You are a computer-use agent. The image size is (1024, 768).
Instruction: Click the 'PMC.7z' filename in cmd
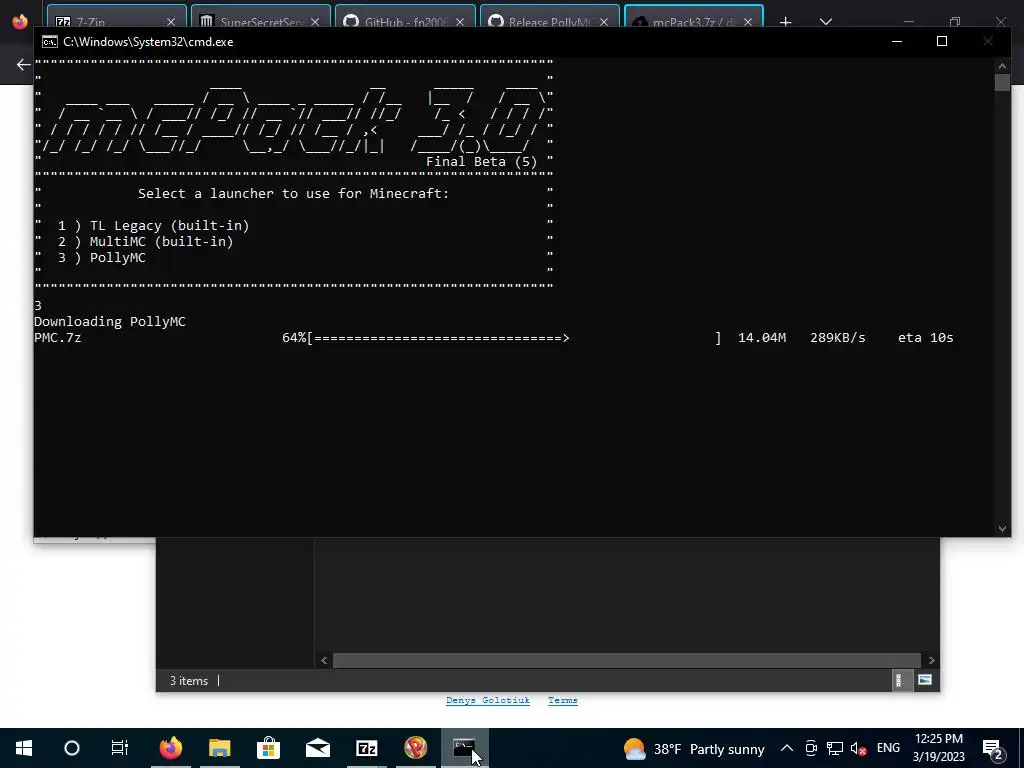[57, 338]
